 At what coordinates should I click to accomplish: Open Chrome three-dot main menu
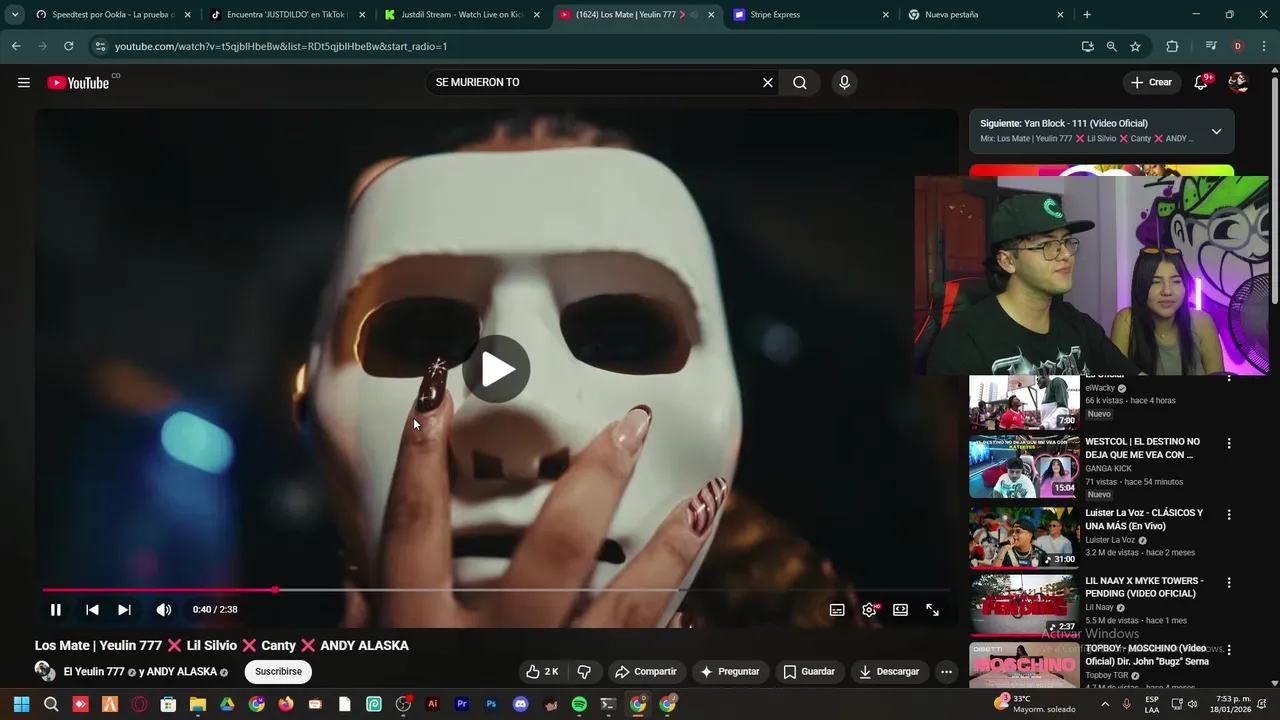click(1265, 46)
